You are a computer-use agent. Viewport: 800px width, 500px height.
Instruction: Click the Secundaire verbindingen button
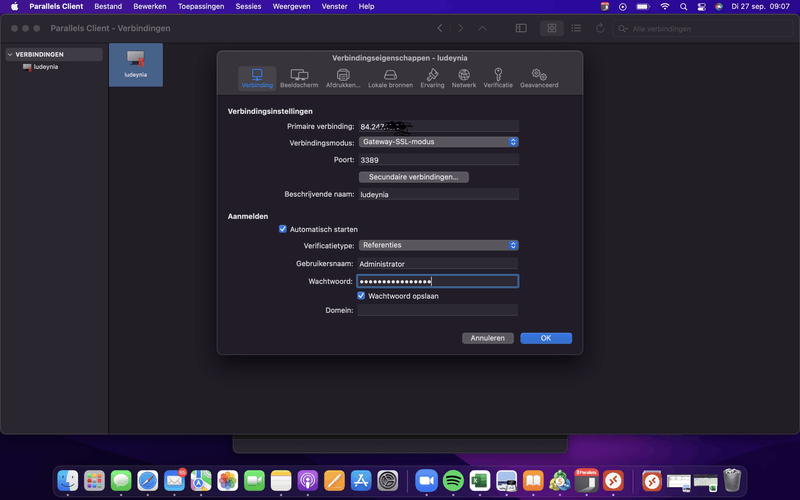click(x=413, y=177)
